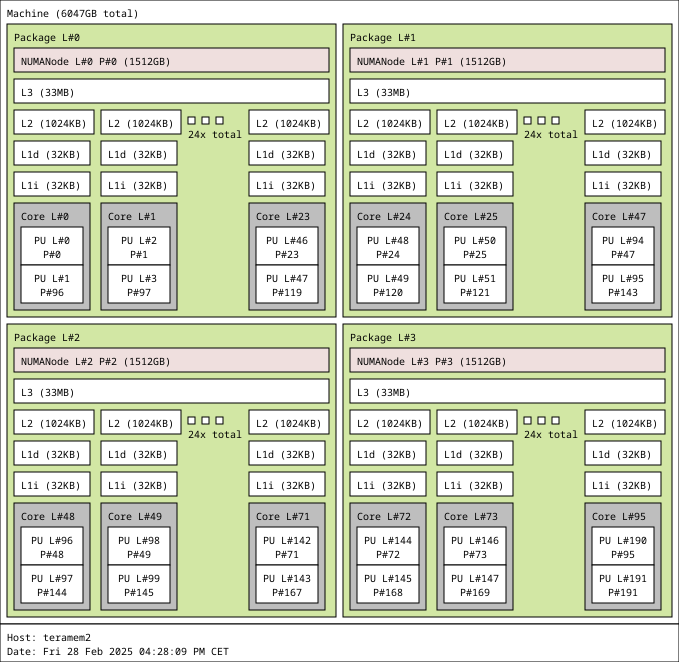Viewport: 679px width, 662px height.
Task: Select PU L#1 P#96 in Core L#0
Action: coord(52,285)
